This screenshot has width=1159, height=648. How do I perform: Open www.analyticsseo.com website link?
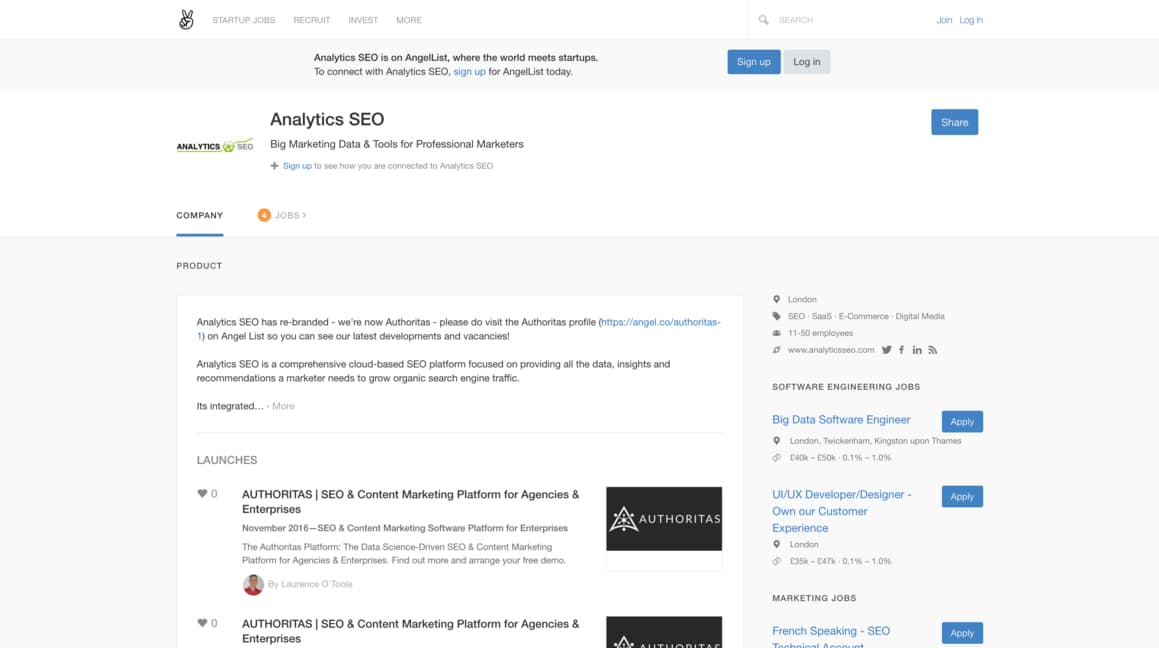(831, 350)
